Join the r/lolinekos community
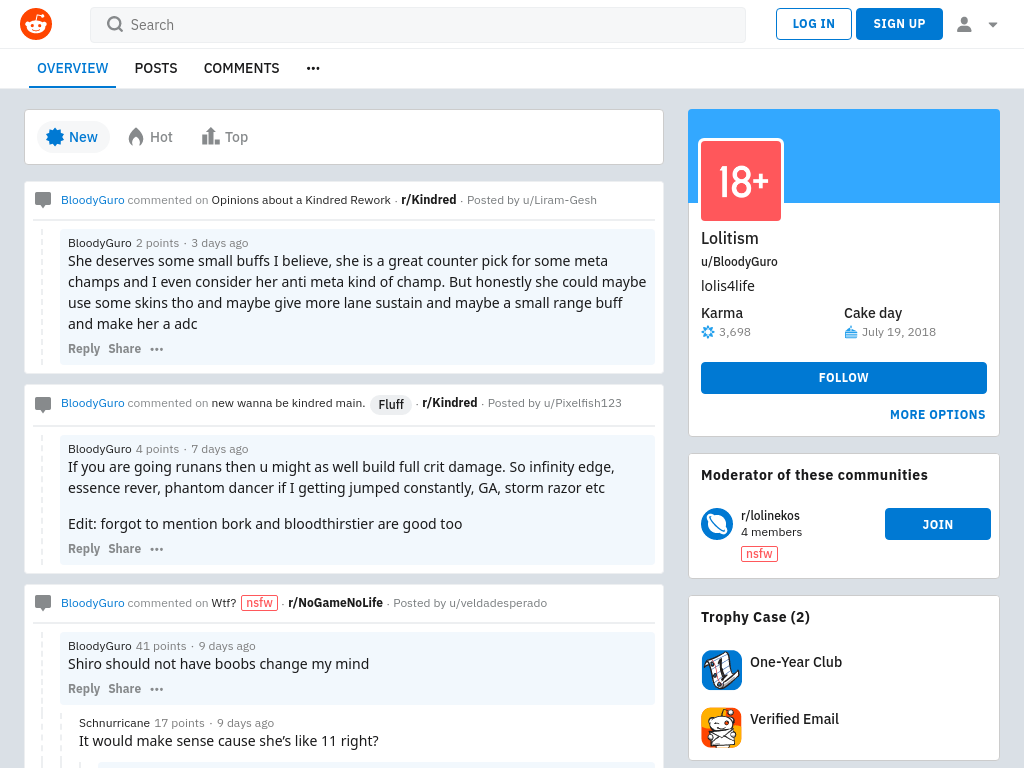1024x768 pixels. coord(937,524)
